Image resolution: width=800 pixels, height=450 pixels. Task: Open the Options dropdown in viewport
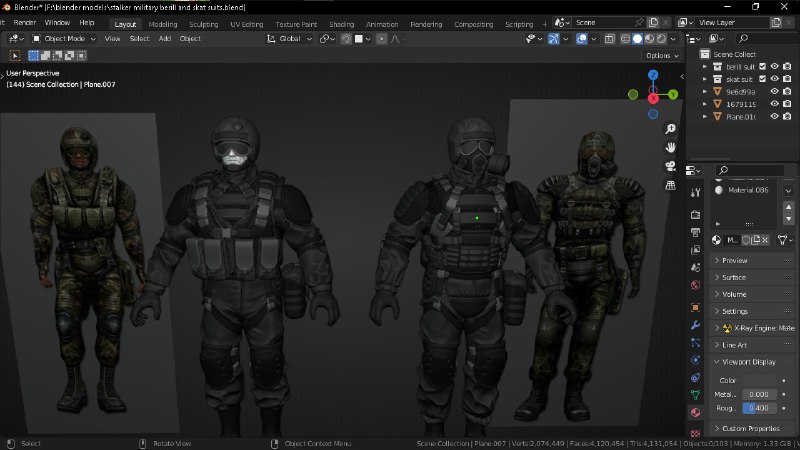coord(662,56)
